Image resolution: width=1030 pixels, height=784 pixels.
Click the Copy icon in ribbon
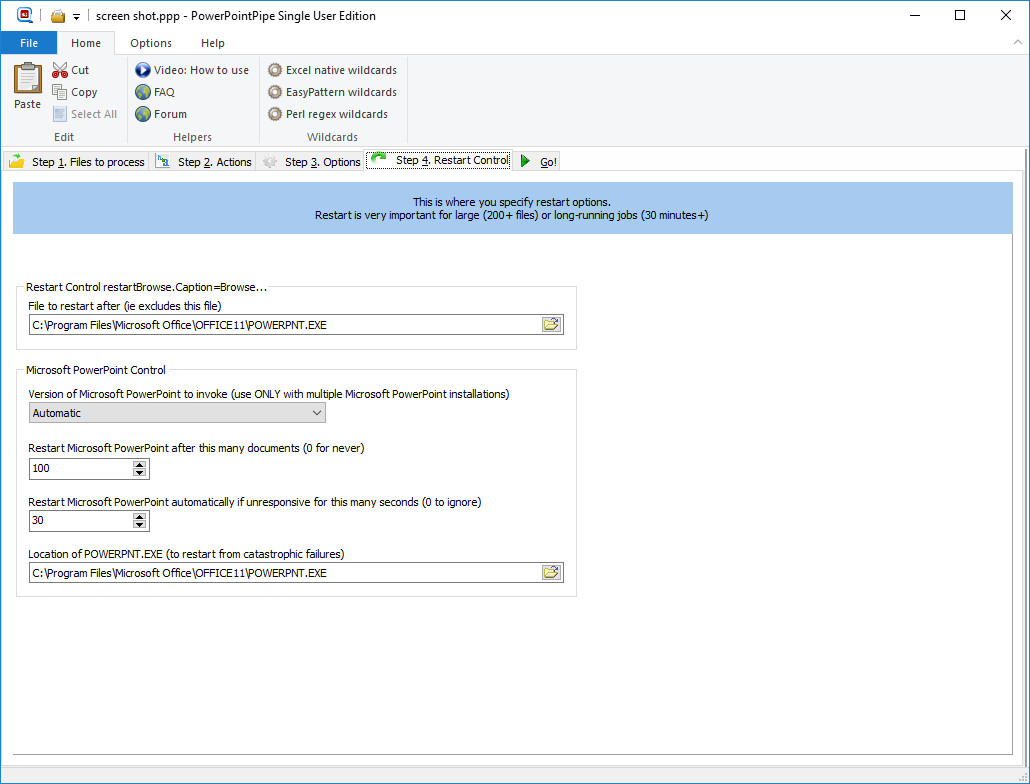[60, 92]
